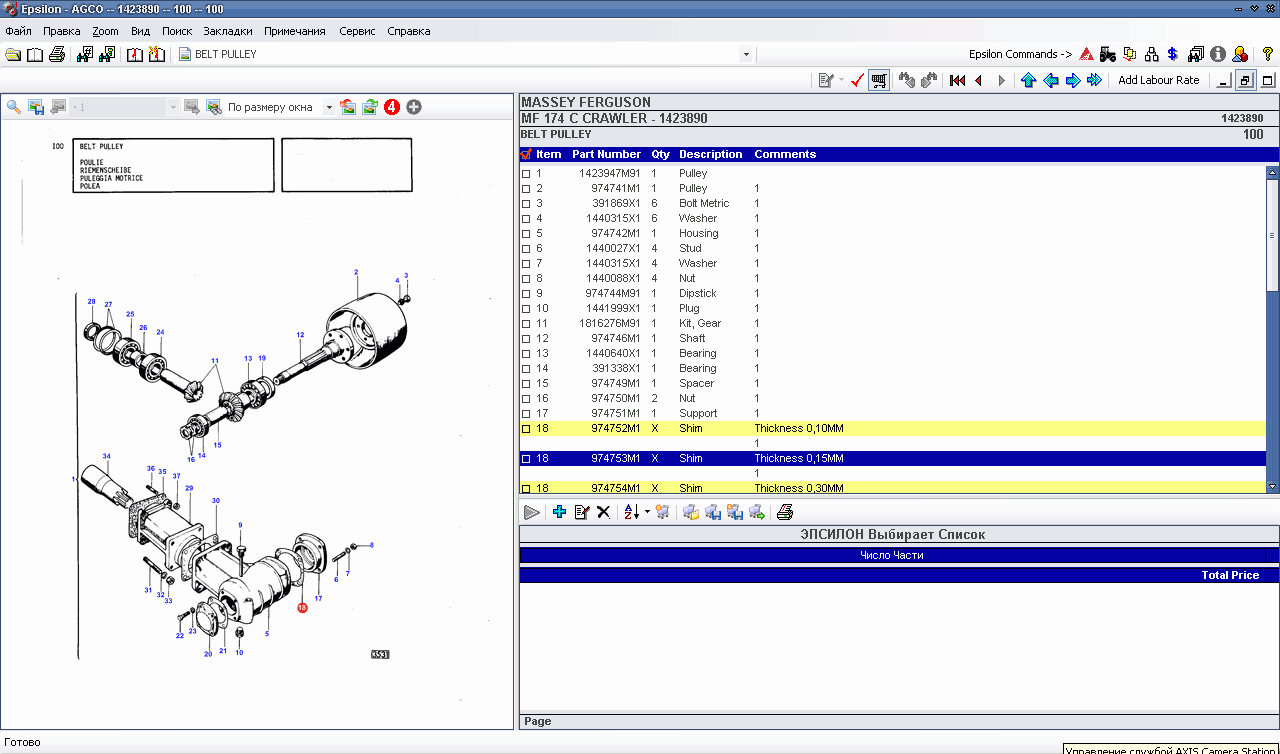Select row Shim Thickness 0,10MM 974752M1

pos(892,429)
